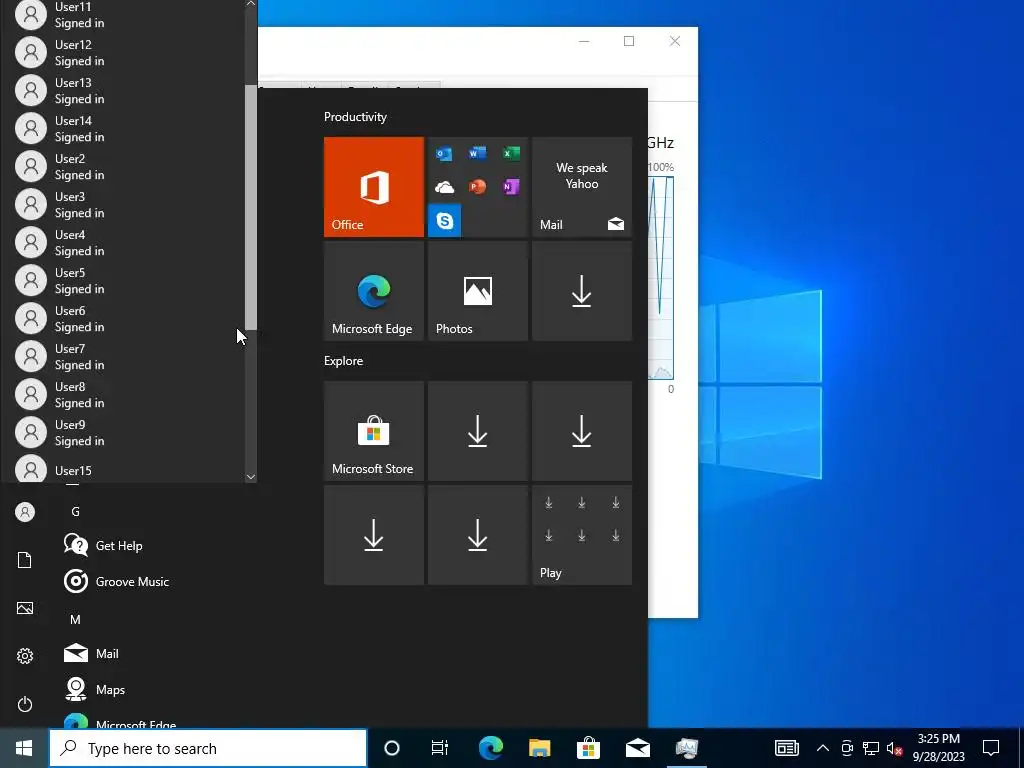Open Microsoft Edge from the taskbar
Viewport: 1024px width, 768px height.
pyautogui.click(x=490, y=748)
